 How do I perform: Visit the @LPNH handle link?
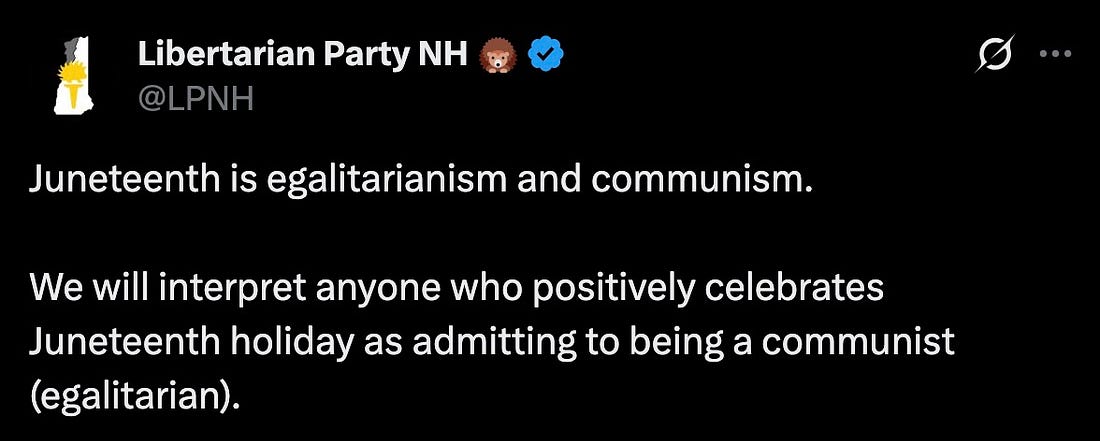tap(195, 98)
